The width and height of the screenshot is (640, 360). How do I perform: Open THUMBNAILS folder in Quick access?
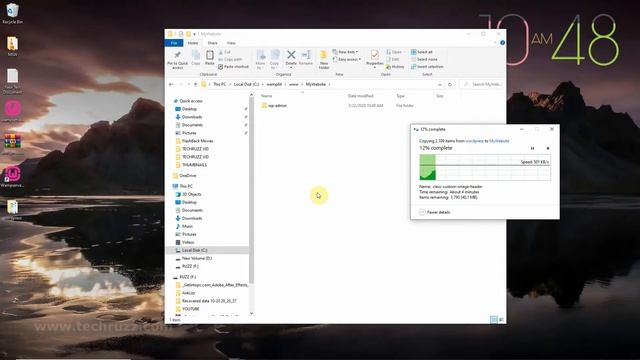pyautogui.click(x=194, y=165)
